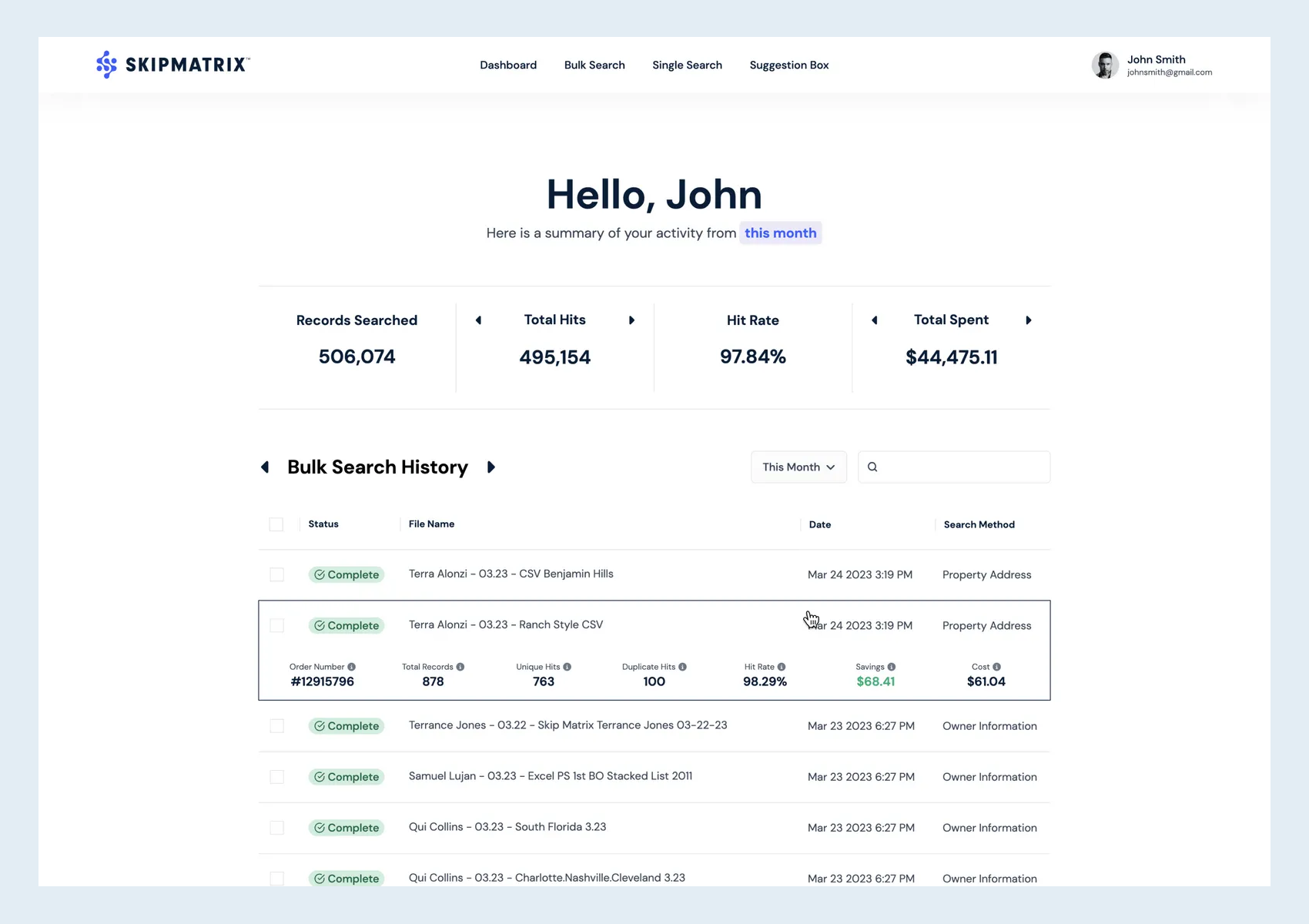The image size is (1309, 924).
Task: Check the select-all checkbox in the table header
Action: (276, 524)
